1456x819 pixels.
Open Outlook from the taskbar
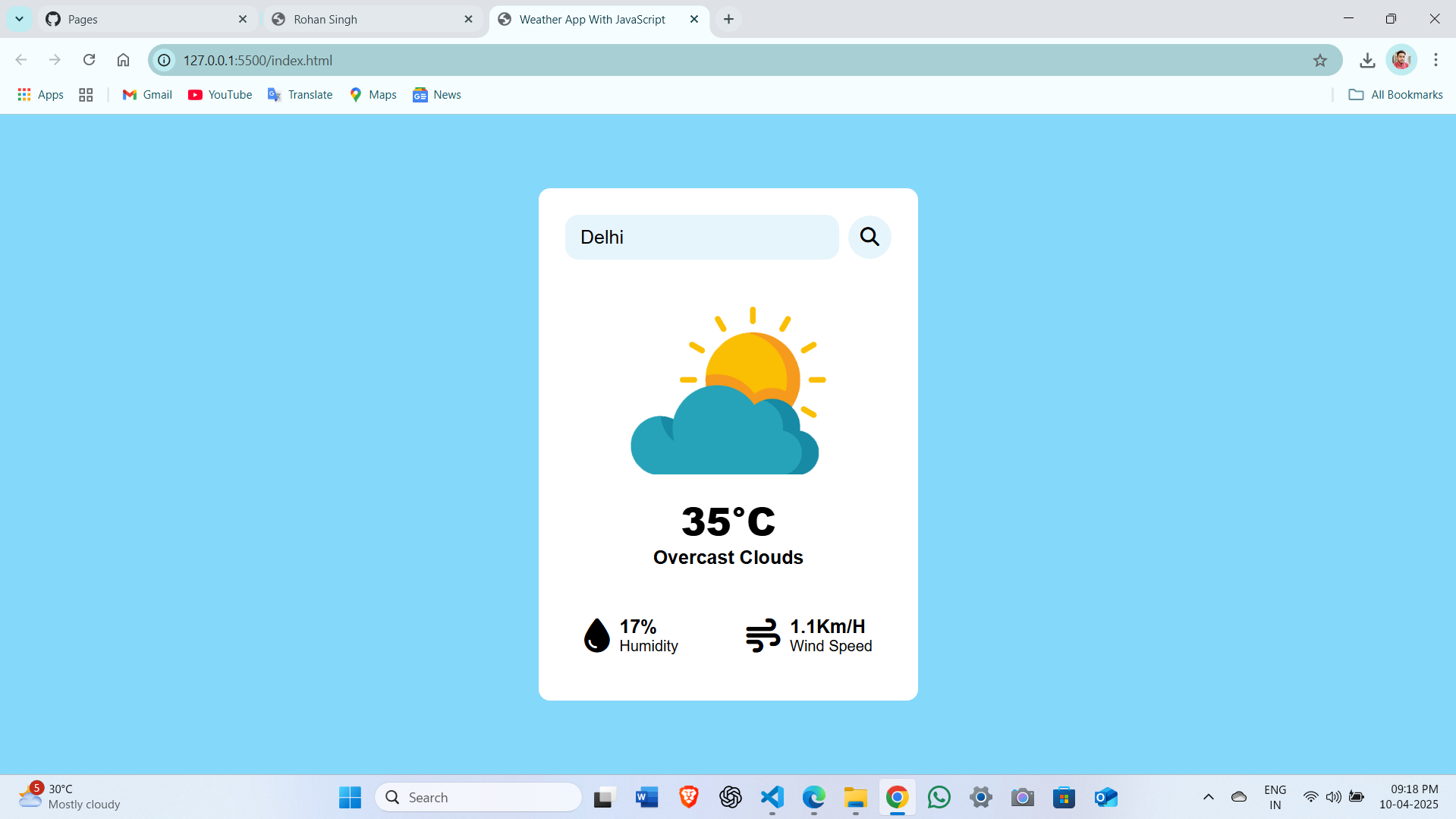coord(1105,797)
